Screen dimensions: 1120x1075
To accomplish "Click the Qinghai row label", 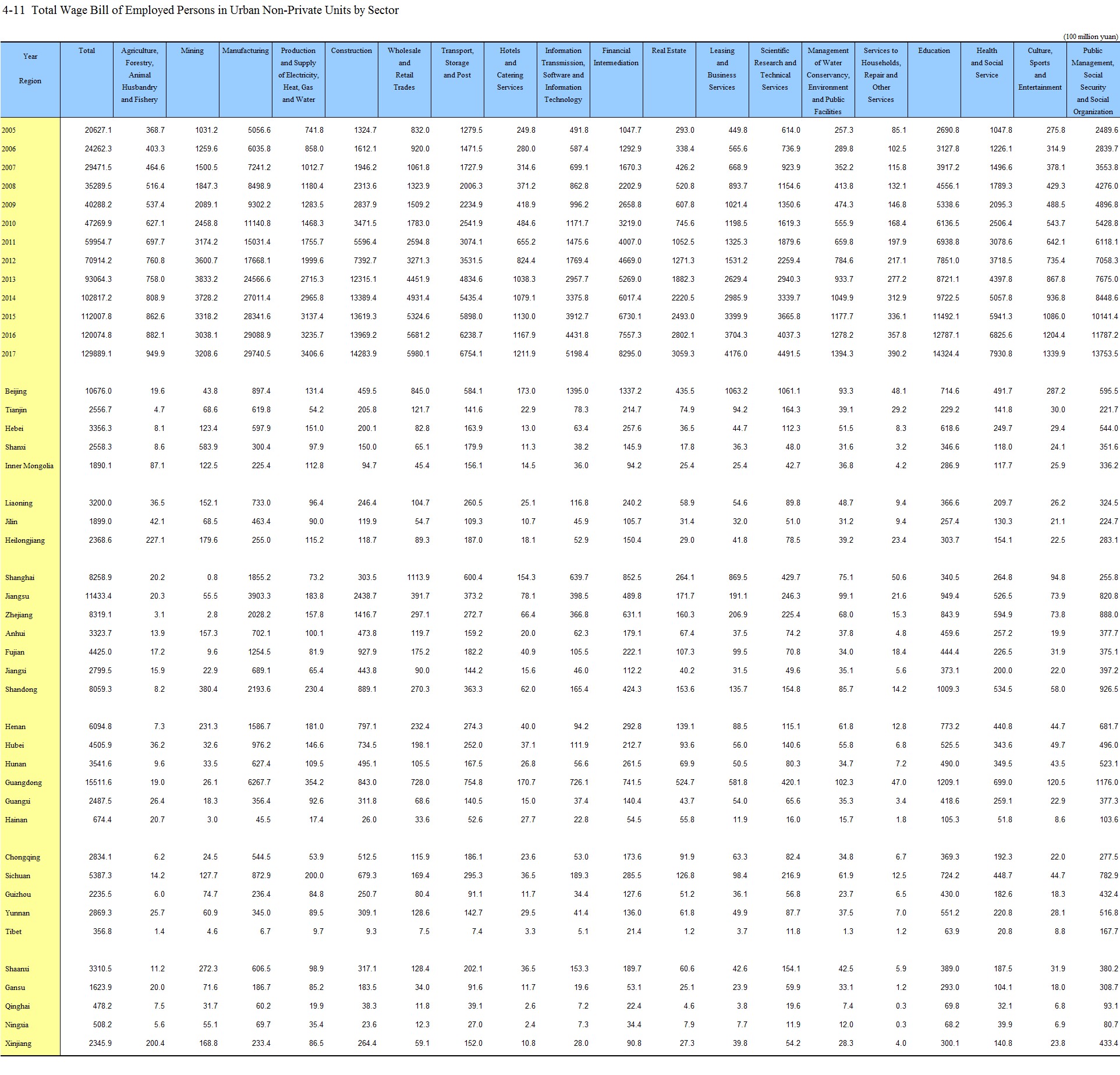I will (x=17, y=1006).
